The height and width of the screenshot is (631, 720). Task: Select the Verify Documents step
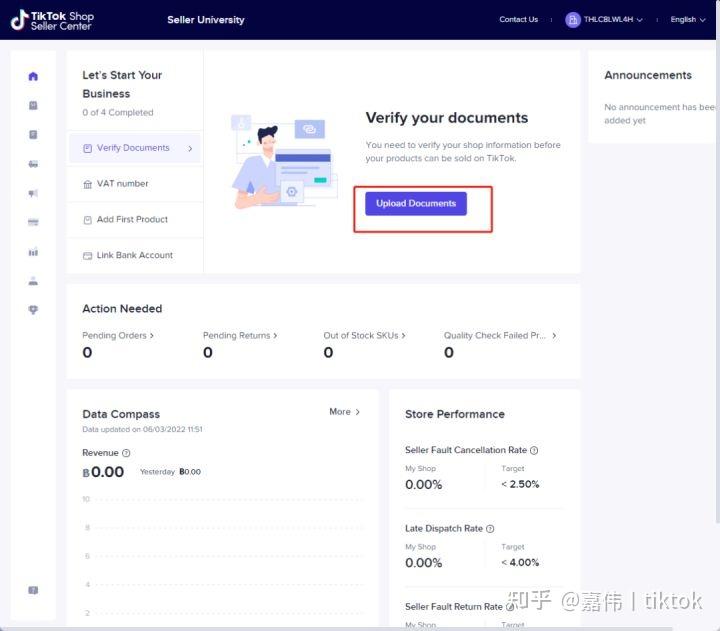[135, 148]
